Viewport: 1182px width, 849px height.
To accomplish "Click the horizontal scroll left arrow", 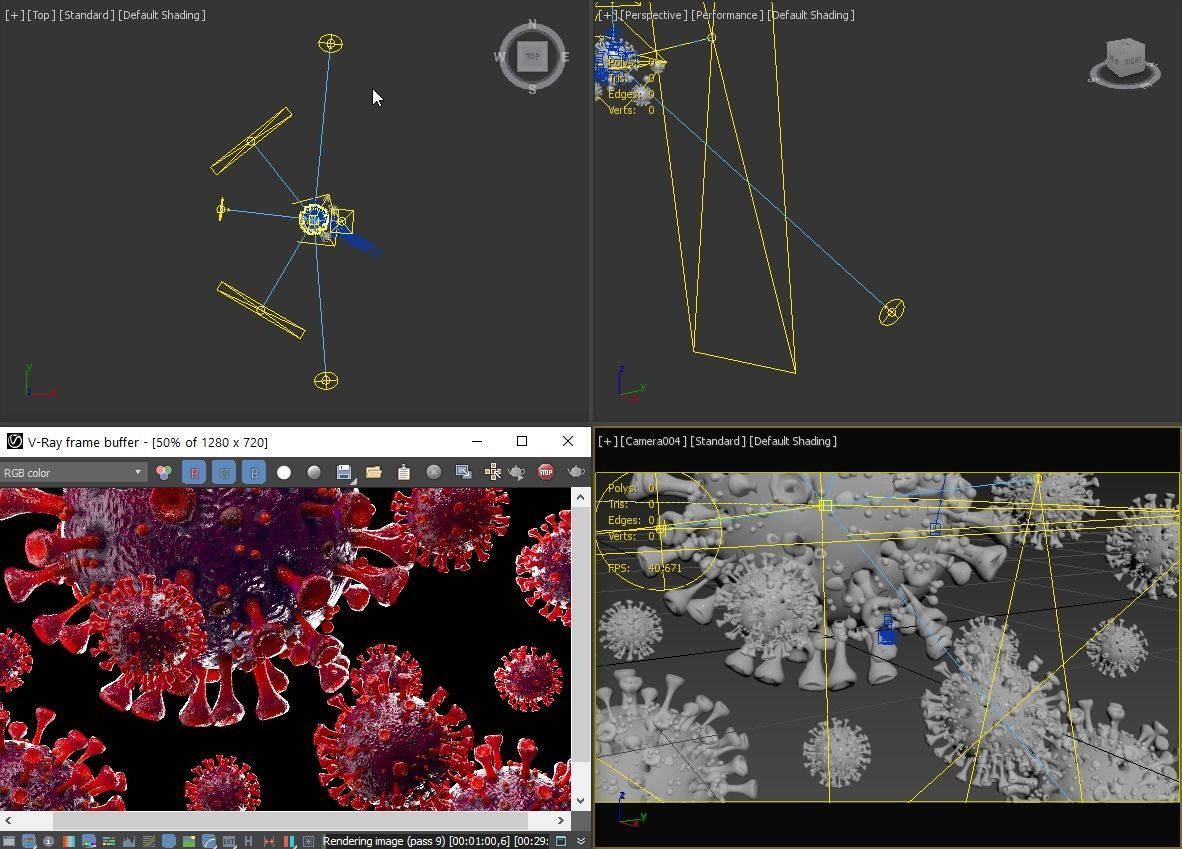I will pos(8,820).
